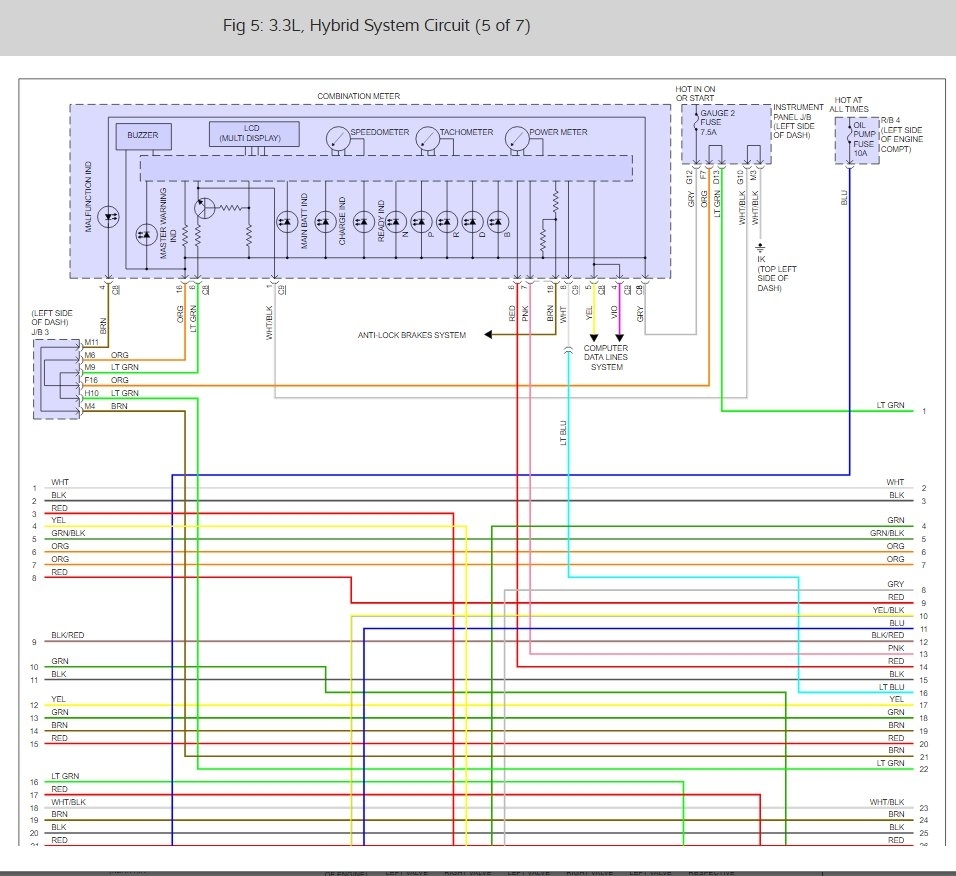The height and width of the screenshot is (876, 956).
Task: Click the READY IND label
Action: click(x=381, y=221)
